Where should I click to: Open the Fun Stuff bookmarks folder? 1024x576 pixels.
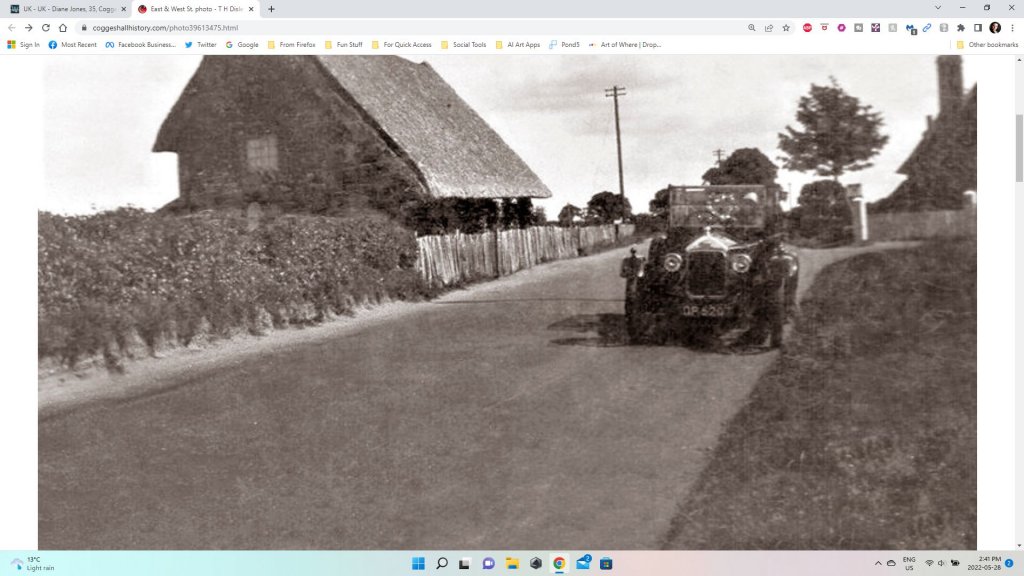pos(343,45)
